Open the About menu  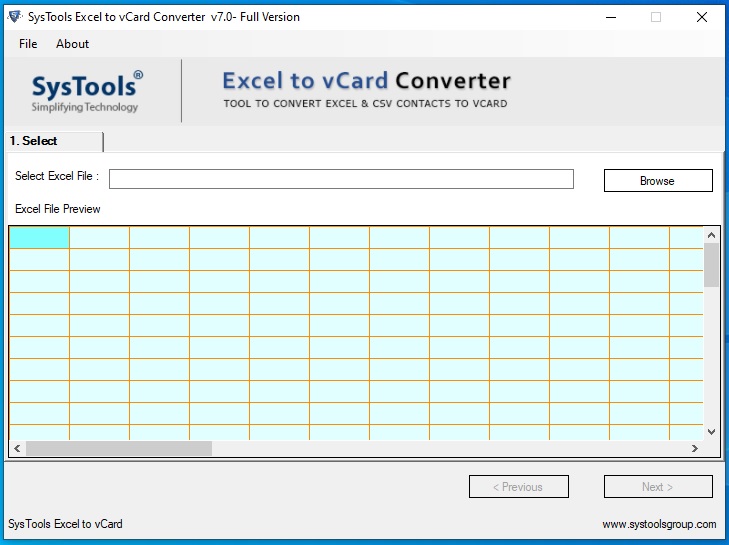tap(72, 44)
